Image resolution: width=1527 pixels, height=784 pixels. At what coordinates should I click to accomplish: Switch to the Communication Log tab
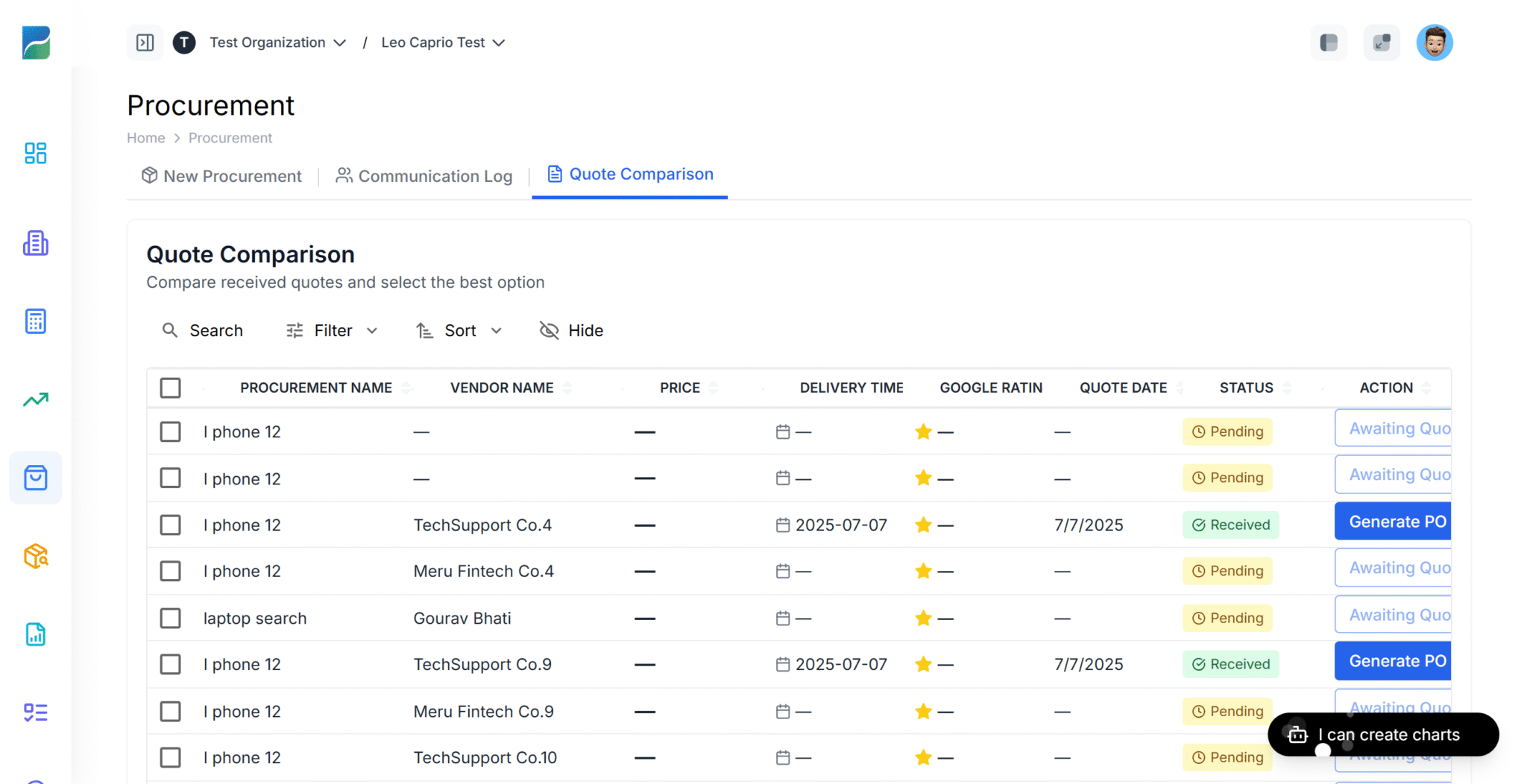[424, 176]
